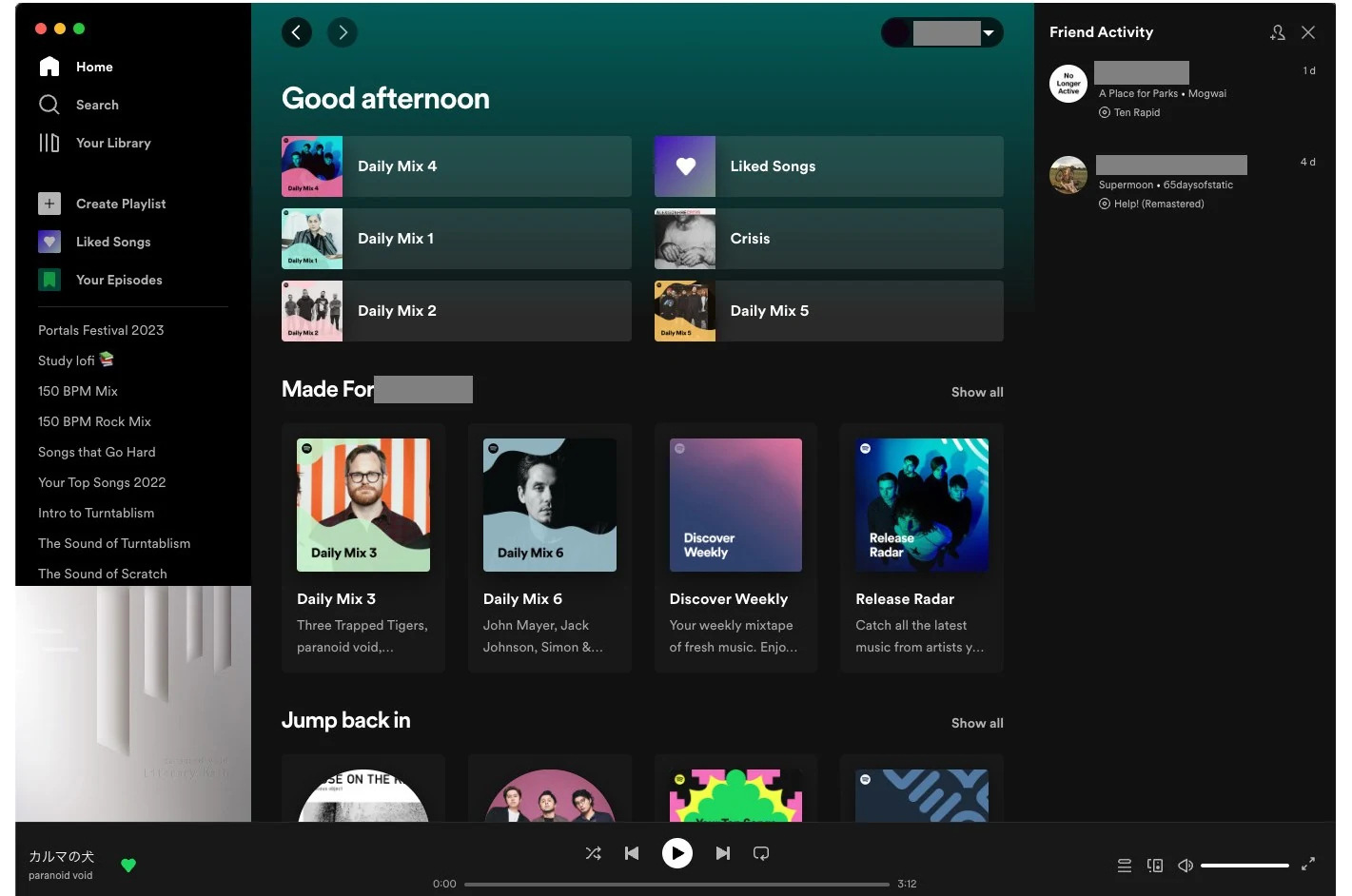Viewport: 1352px width, 896px height.
Task: Toggle shuffle mode
Action: 594,853
